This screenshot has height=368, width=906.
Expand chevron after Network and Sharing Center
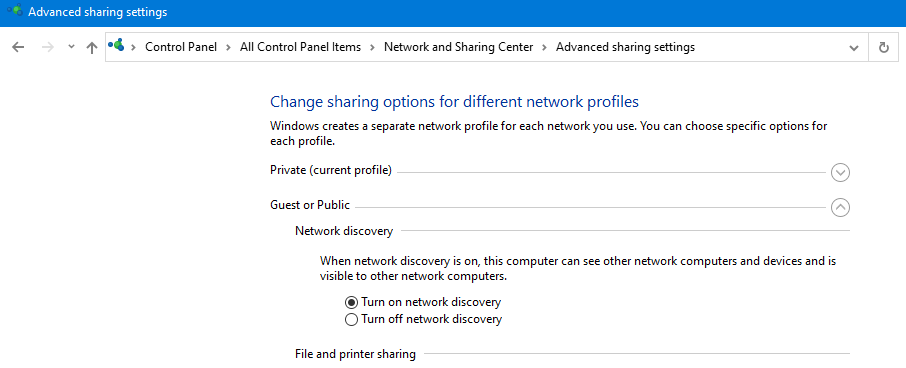coord(544,47)
